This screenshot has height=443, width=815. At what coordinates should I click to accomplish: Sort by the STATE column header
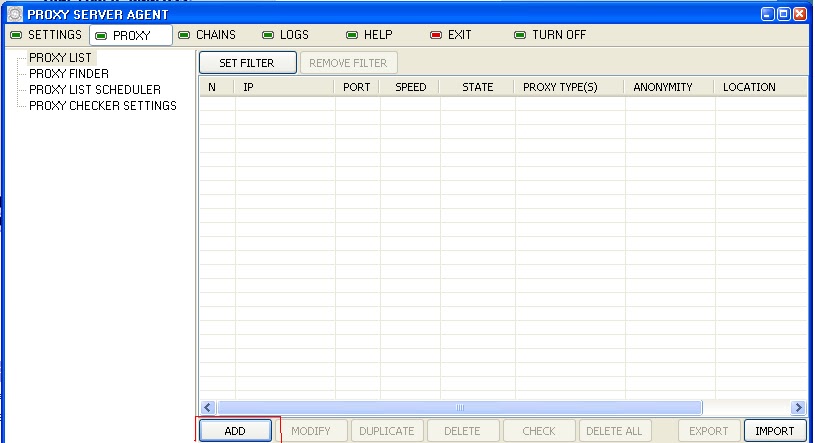pos(477,87)
